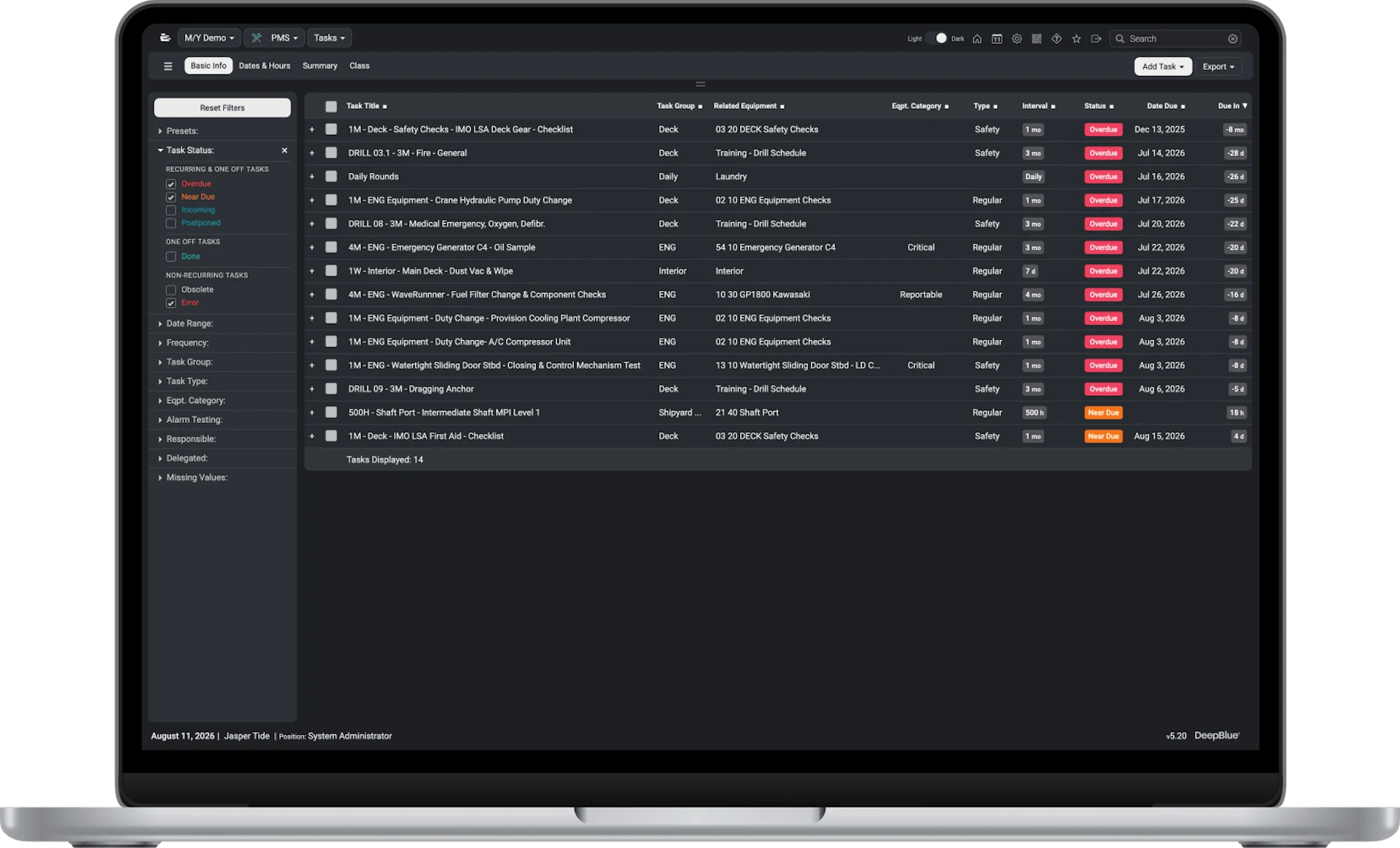Tick the select-all checkbox in table header
This screenshot has width=1400, height=848.
click(x=331, y=106)
